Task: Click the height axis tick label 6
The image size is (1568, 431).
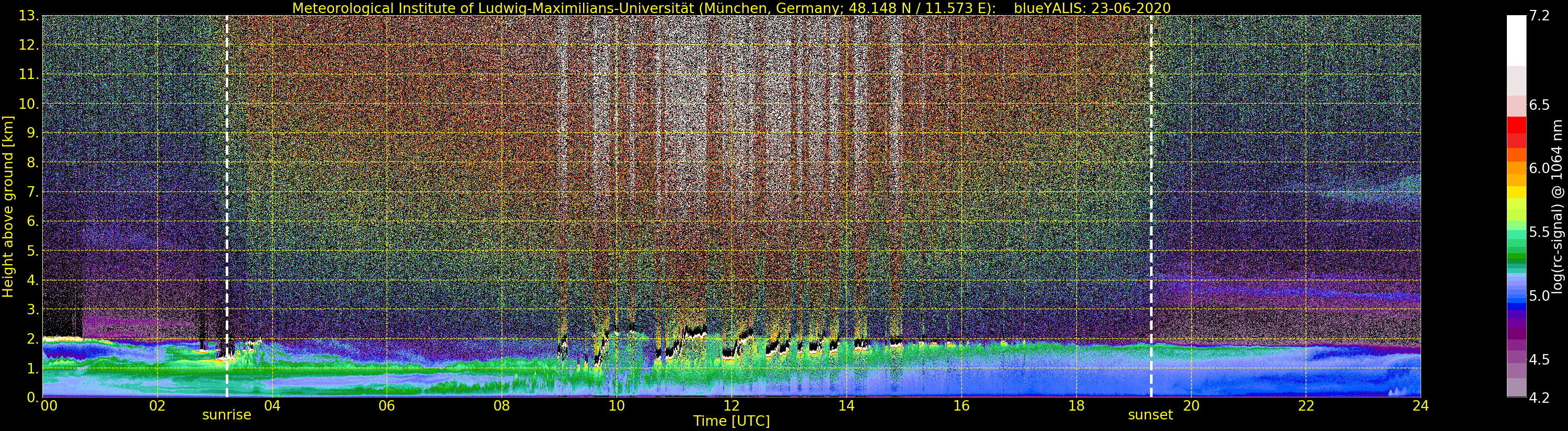Action: click(x=33, y=221)
